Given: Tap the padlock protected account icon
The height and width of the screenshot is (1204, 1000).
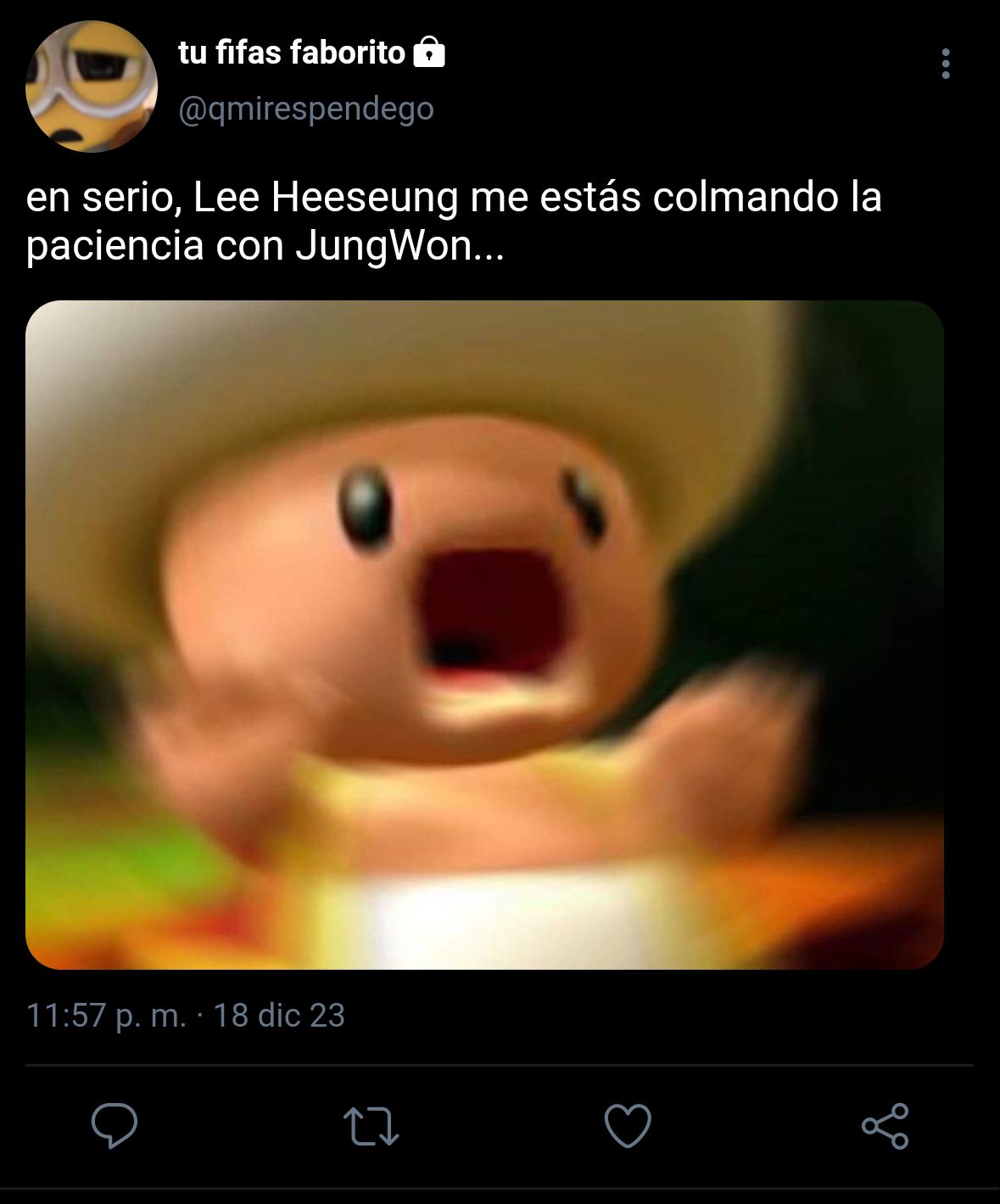Looking at the screenshot, I should pyautogui.click(x=428, y=53).
